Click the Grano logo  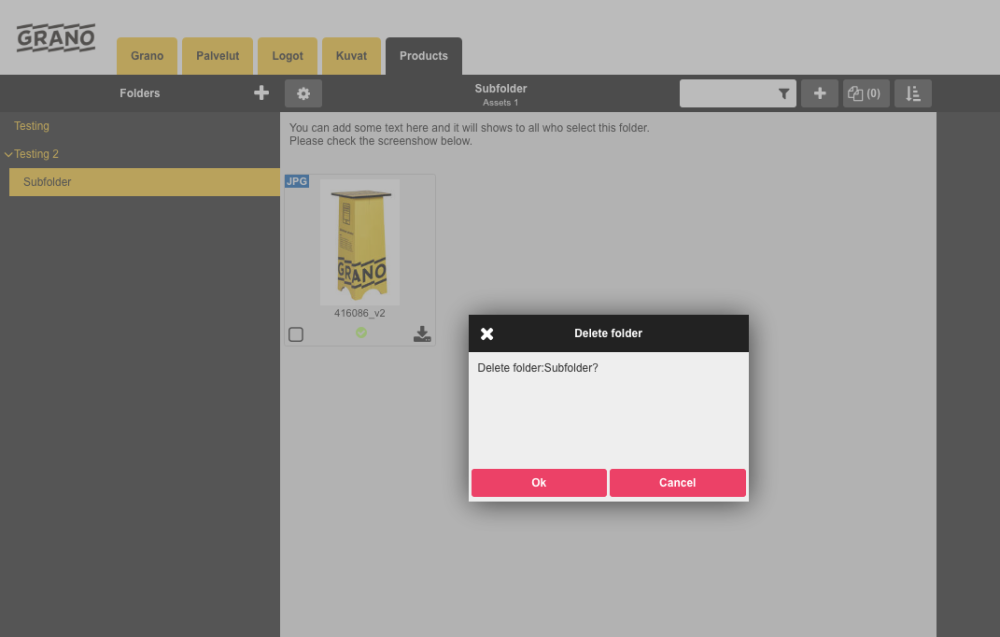[x=56, y=38]
